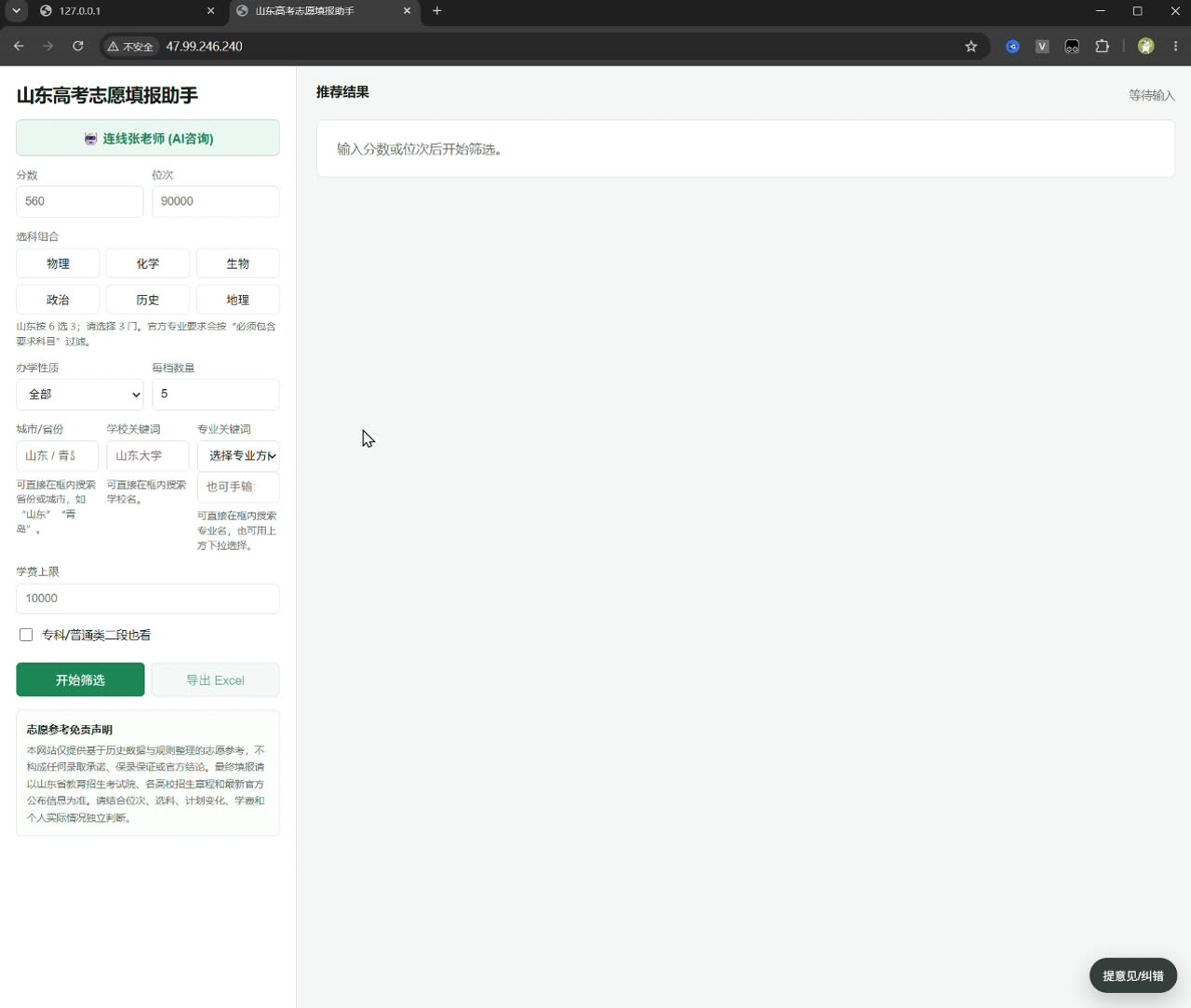
Task: Open the 办学性质 dropdown
Action: coord(80,395)
